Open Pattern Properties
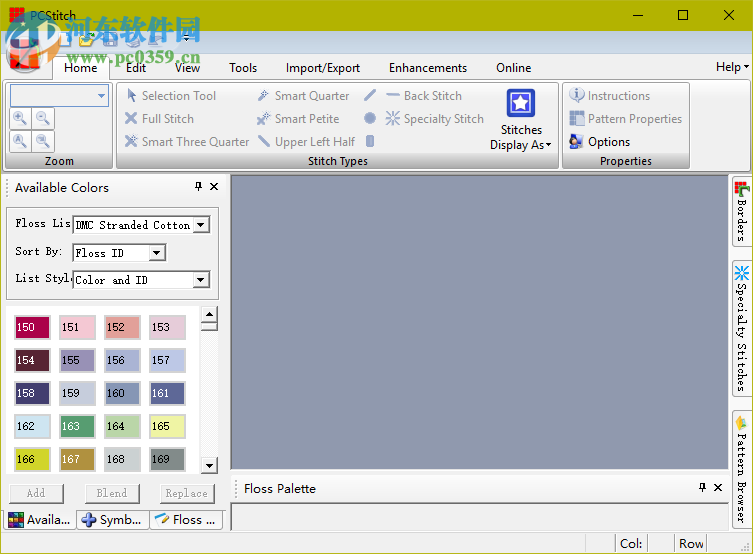Image resolution: width=753 pixels, height=554 pixels. point(625,119)
